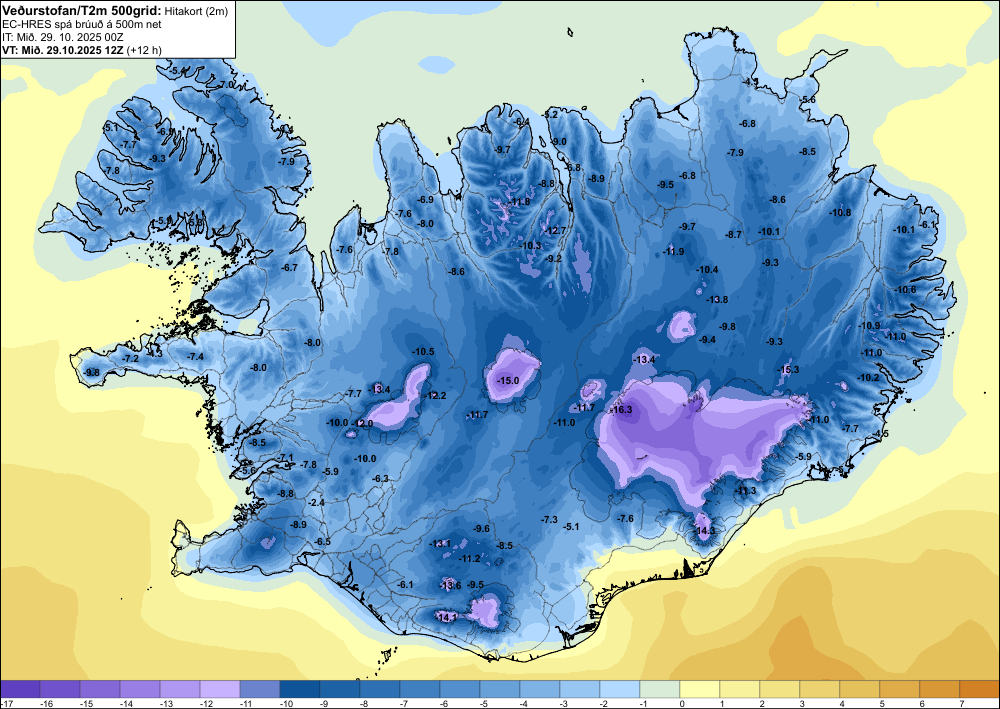
Task: Click the -10.5 temperature label
Action: pos(423,351)
